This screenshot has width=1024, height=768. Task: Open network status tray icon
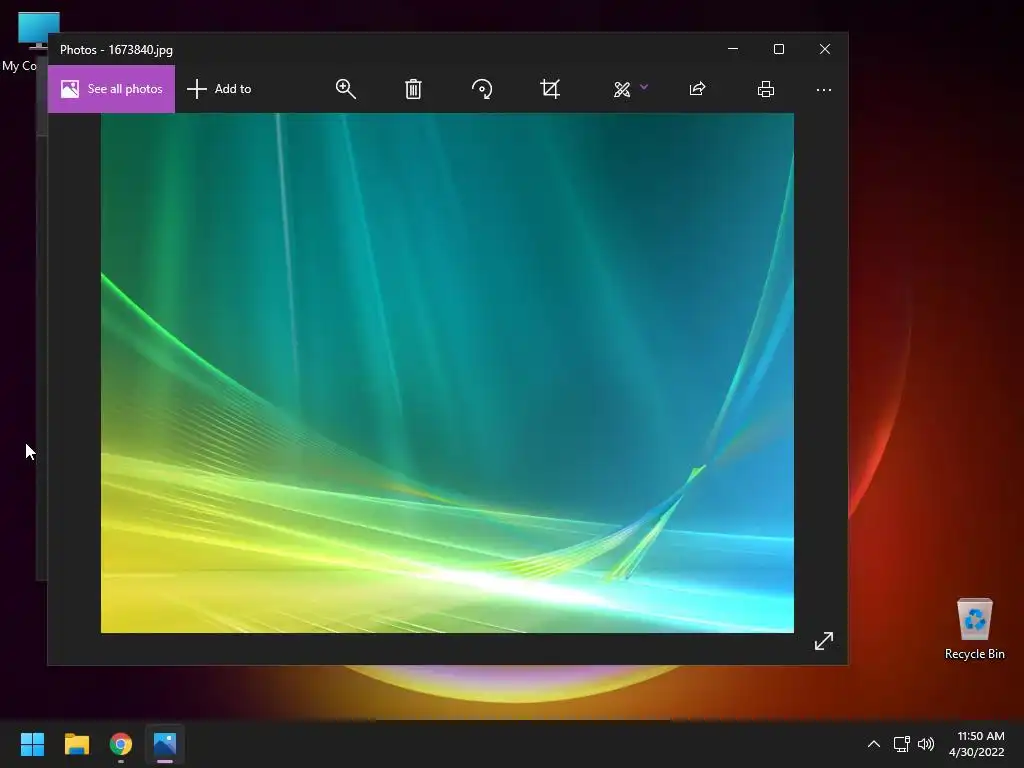(x=902, y=744)
